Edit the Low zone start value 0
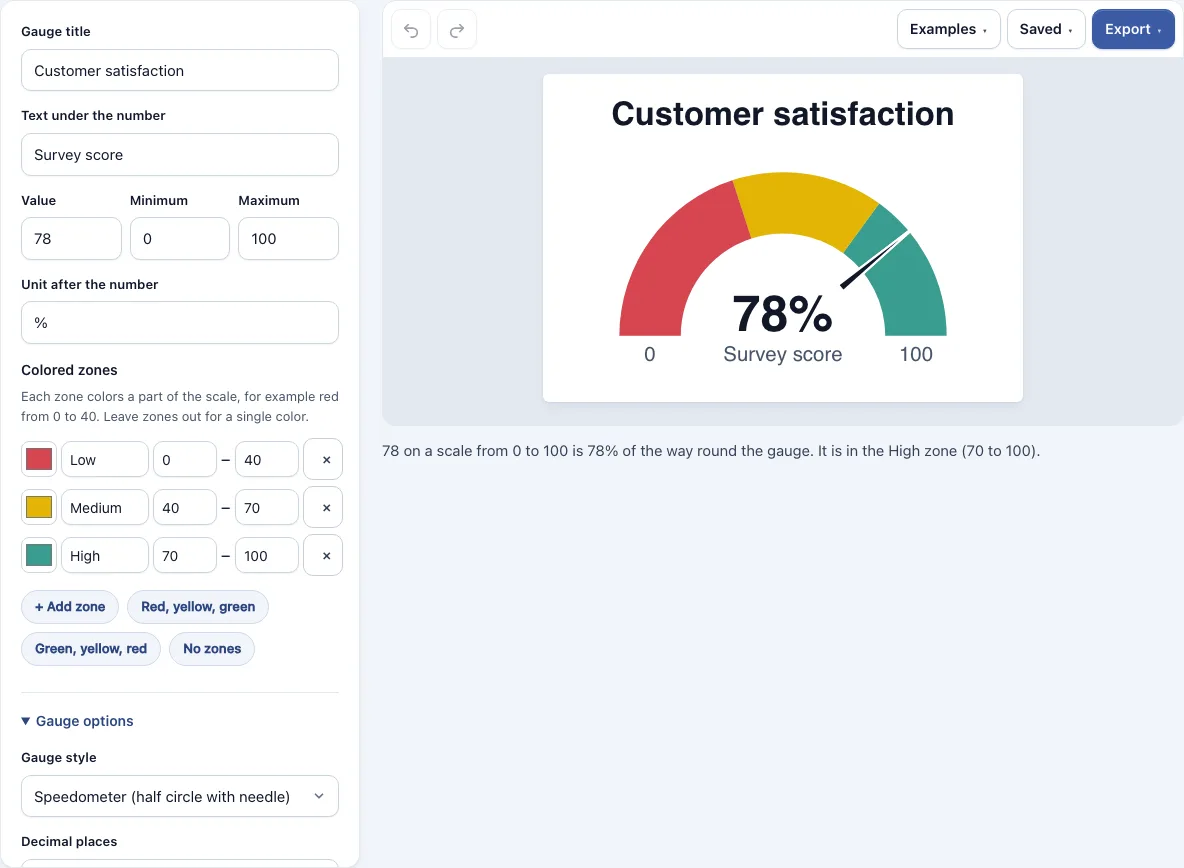 (185, 460)
